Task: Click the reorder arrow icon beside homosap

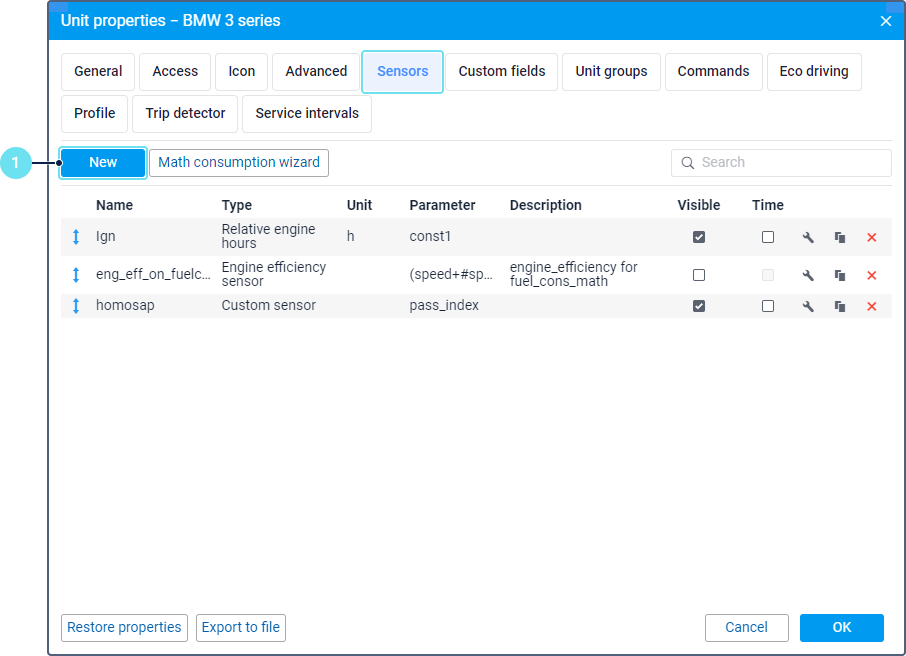Action: (76, 306)
